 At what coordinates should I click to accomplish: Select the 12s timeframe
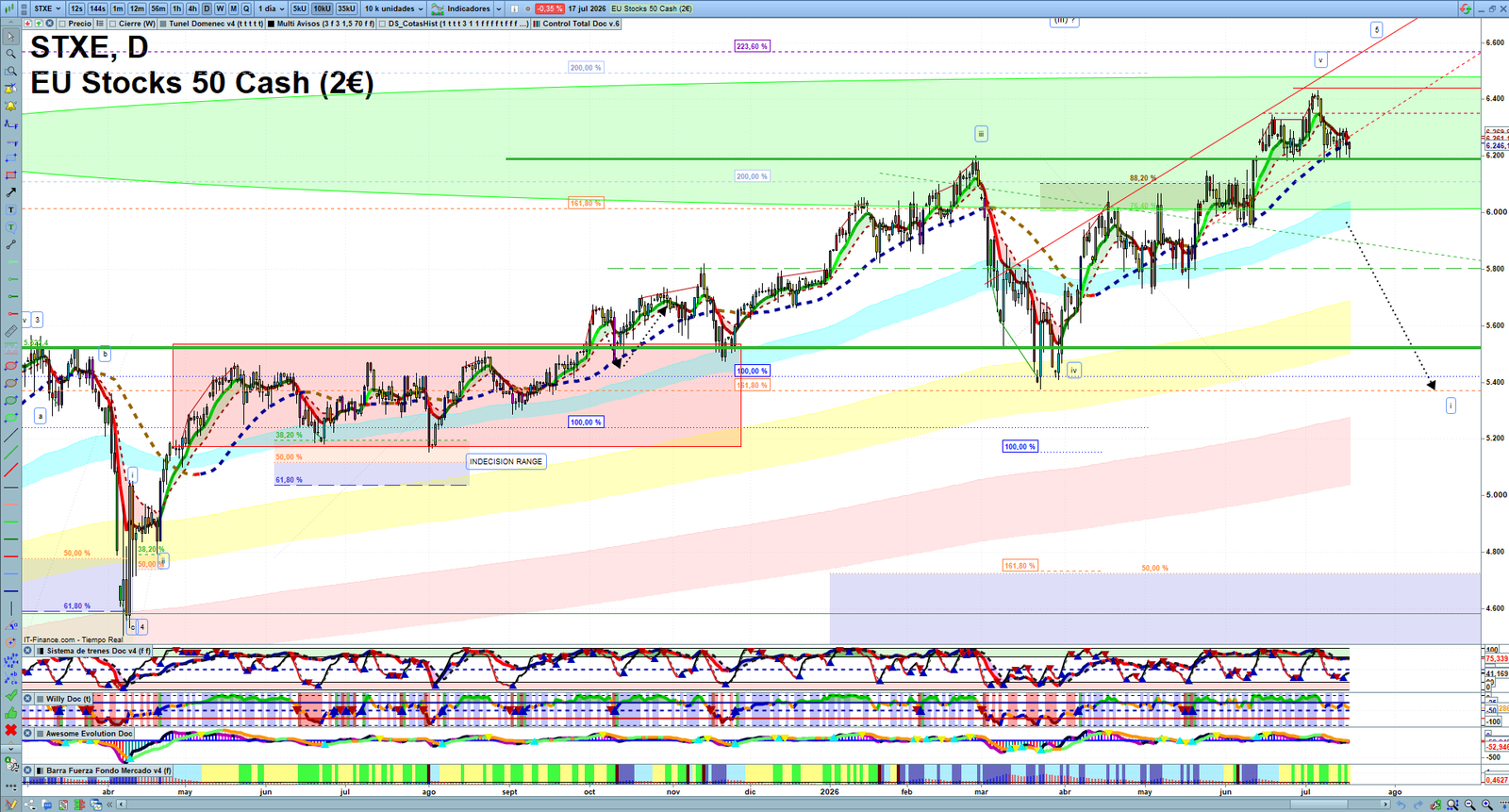[76, 8]
